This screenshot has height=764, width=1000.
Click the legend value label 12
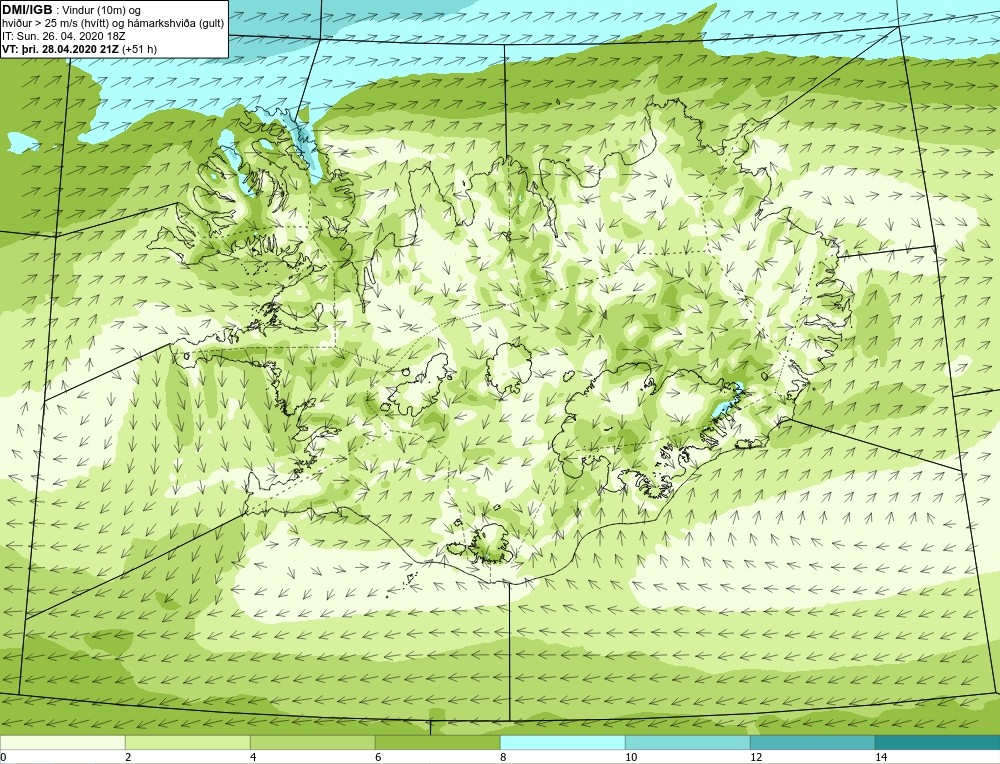(756, 757)
